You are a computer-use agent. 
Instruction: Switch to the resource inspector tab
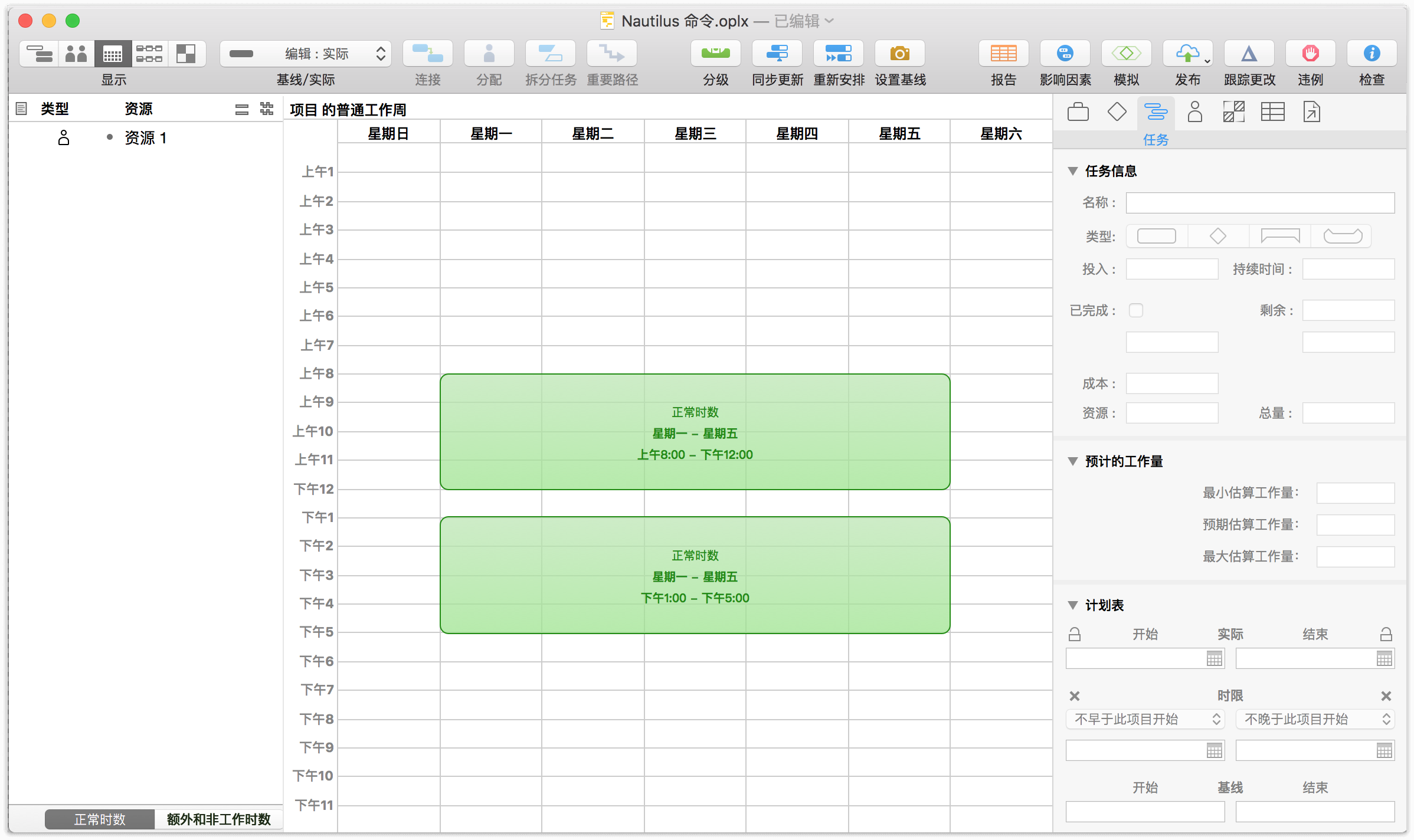click(x=1195, y=111)
